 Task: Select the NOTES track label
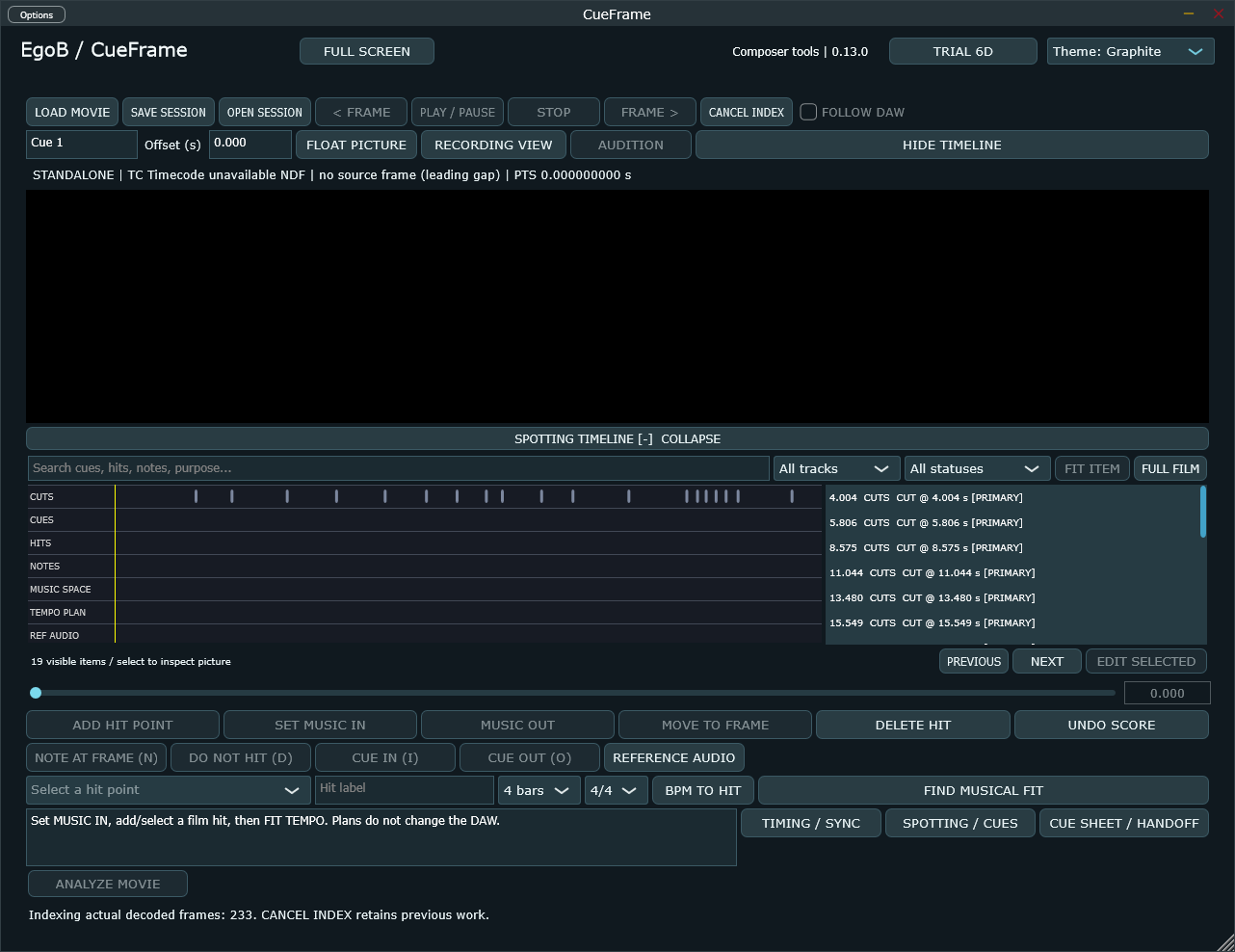point(44,567)
